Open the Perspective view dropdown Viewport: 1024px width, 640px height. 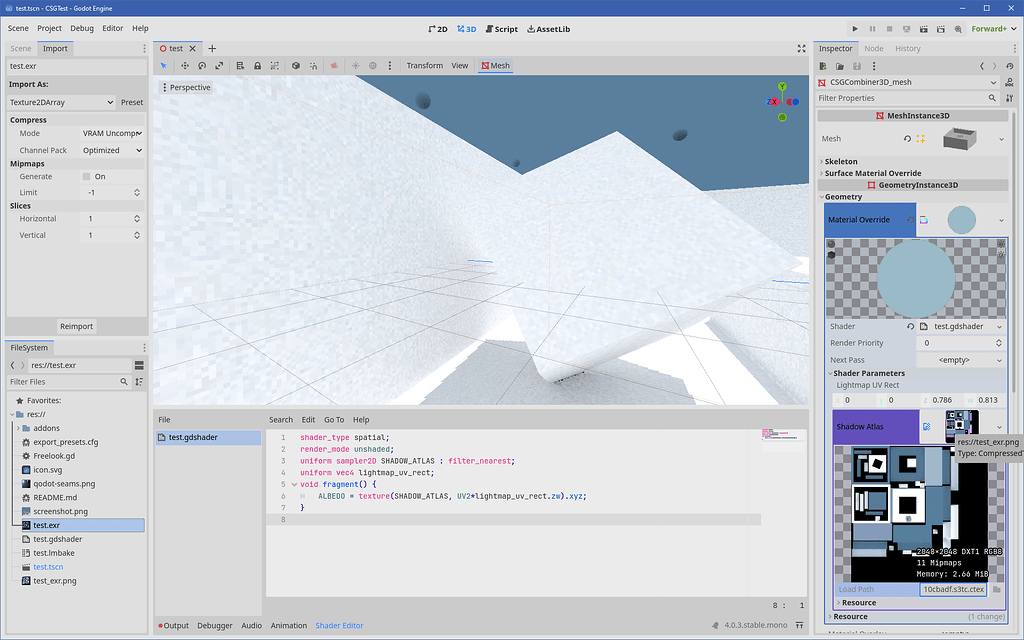tap(186, 87)
